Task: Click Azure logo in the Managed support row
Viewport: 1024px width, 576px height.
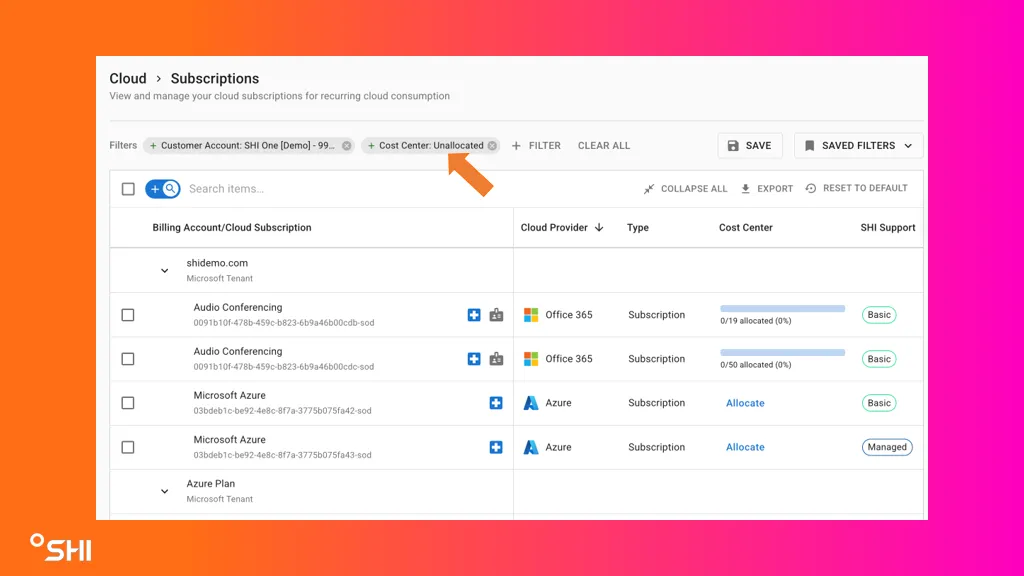Action: 531,447
